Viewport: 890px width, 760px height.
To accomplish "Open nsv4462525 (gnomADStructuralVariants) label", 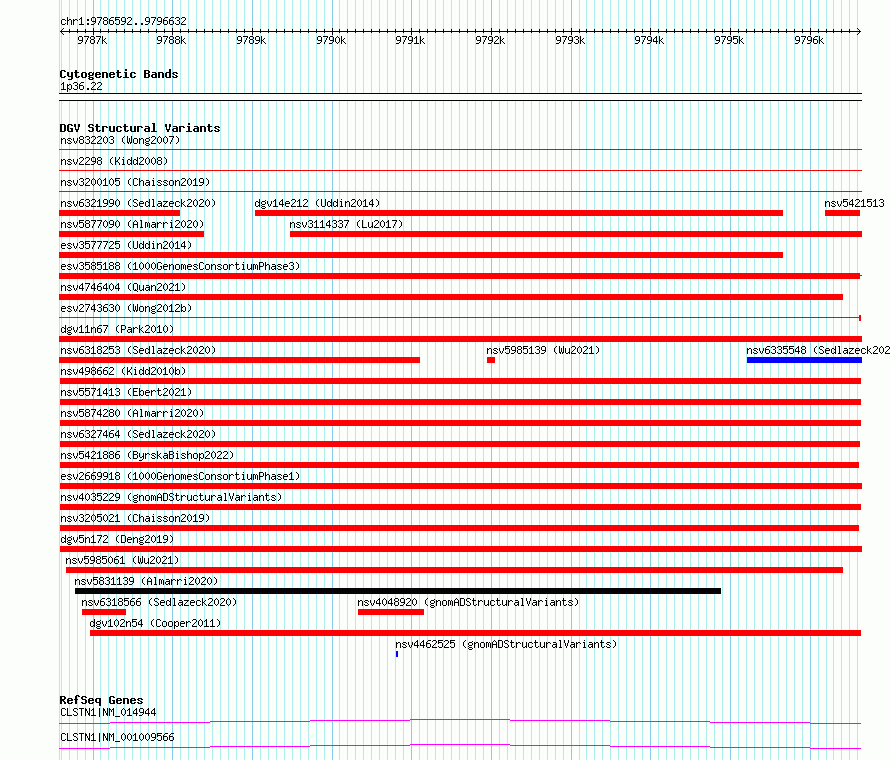I will click(506, 644).
